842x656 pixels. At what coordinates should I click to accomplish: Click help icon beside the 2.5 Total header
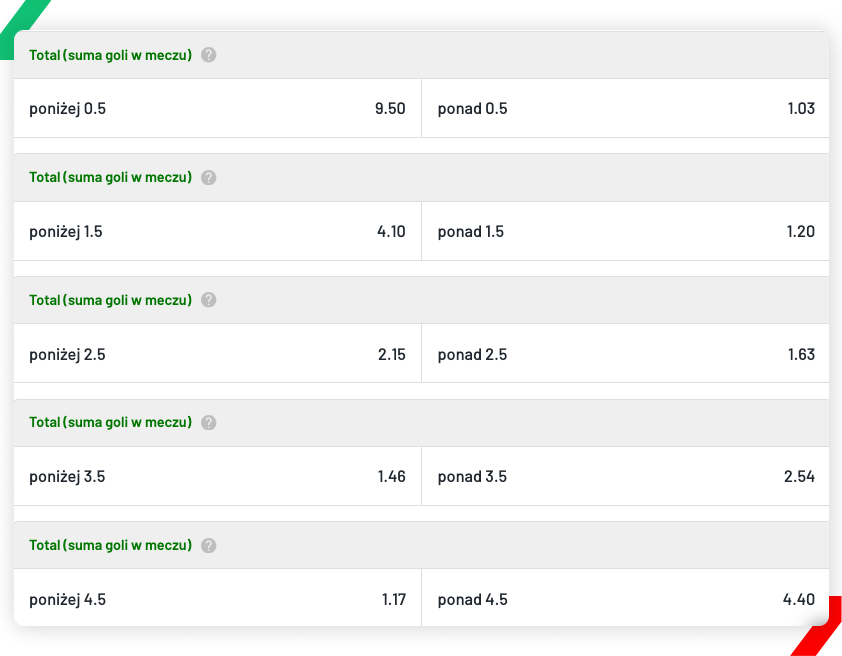click(208, 300)
